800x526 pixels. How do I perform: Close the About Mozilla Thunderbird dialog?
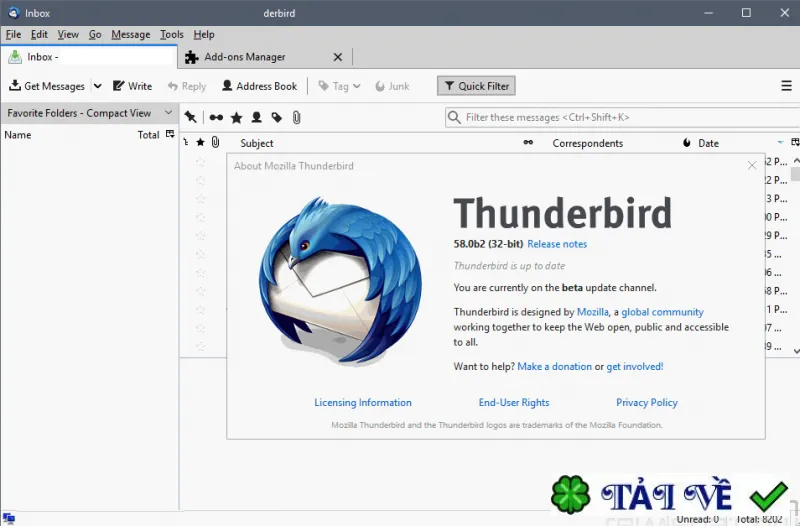tap(752, 165)
